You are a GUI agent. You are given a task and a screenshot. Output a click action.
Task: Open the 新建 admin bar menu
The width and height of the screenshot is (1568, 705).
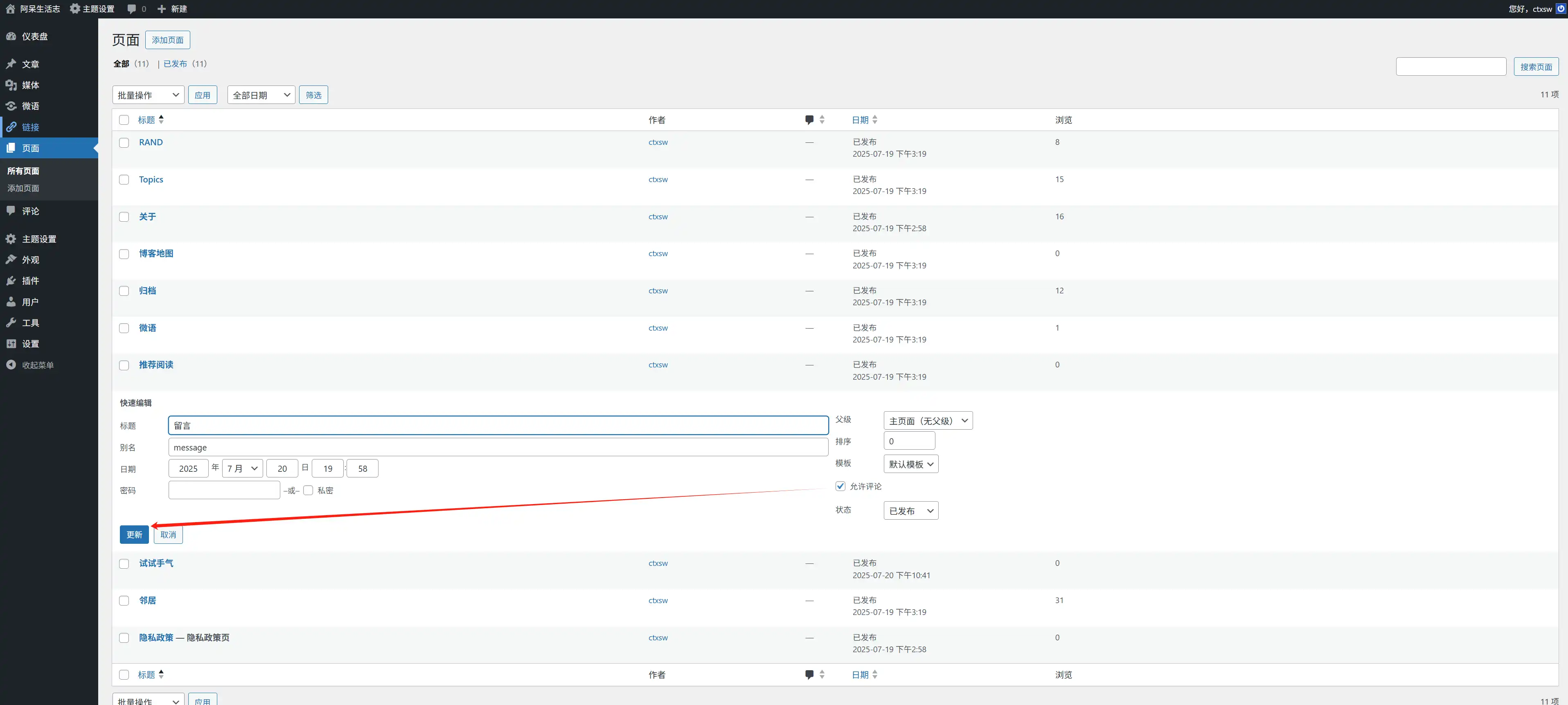(x=172, y=9)
